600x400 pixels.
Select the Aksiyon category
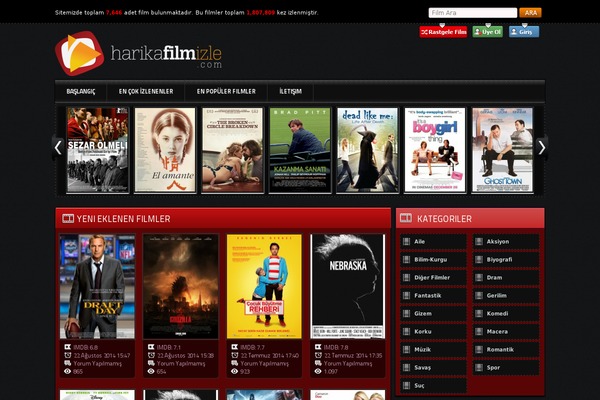pyautogui.click(x=505, y=242)
